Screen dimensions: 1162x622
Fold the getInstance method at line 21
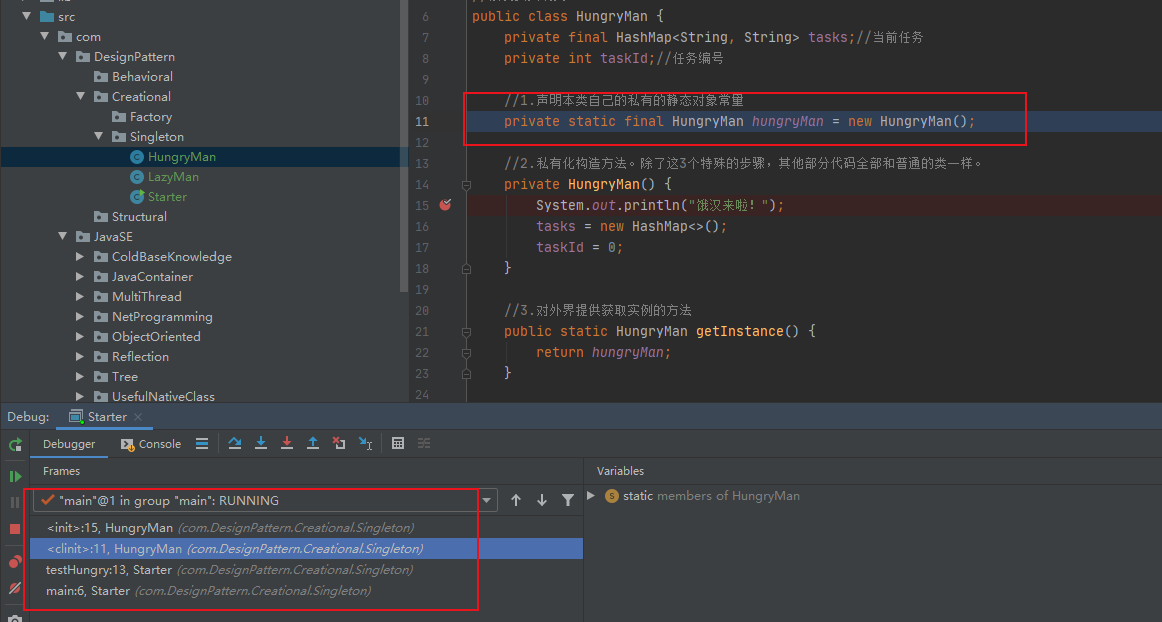pos(466,331)
